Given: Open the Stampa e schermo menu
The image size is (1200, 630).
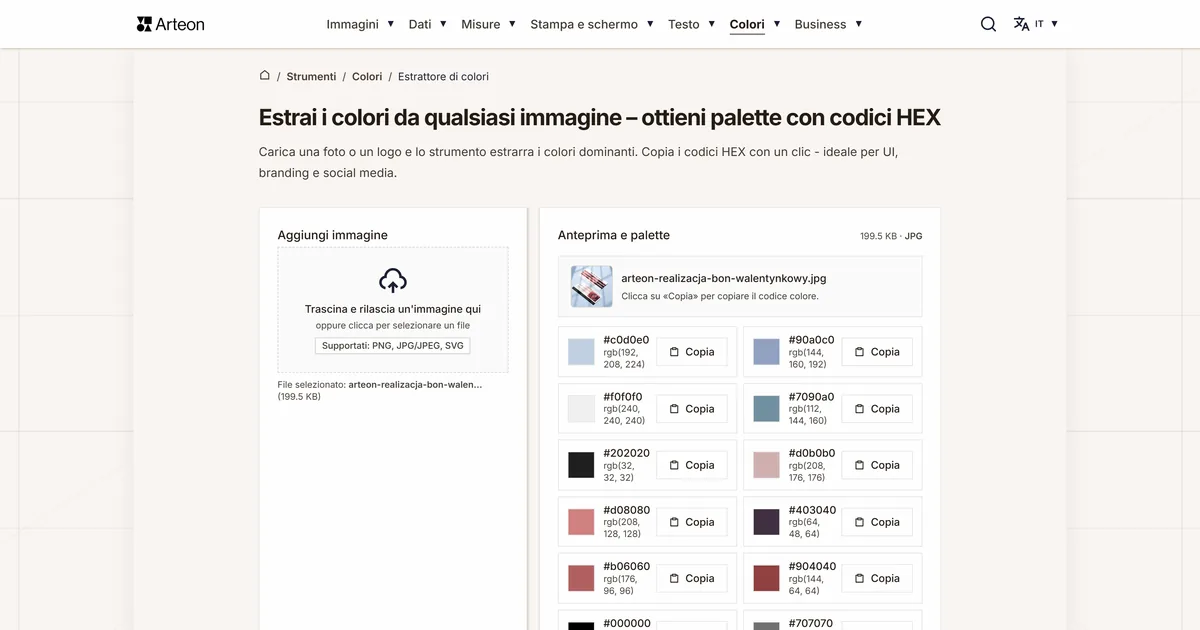Looking at the screenshot, I should point(584,24).
